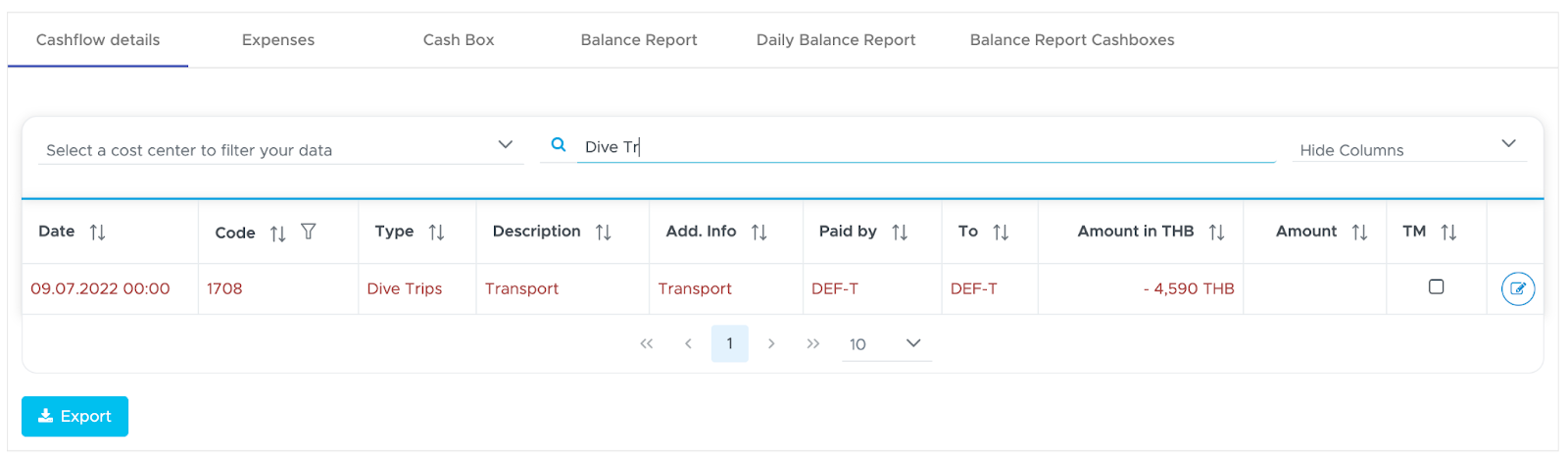Open the Balance Report Cashboxes tab
This screenshot has height=463, width=1568.
click(1072, 40)
